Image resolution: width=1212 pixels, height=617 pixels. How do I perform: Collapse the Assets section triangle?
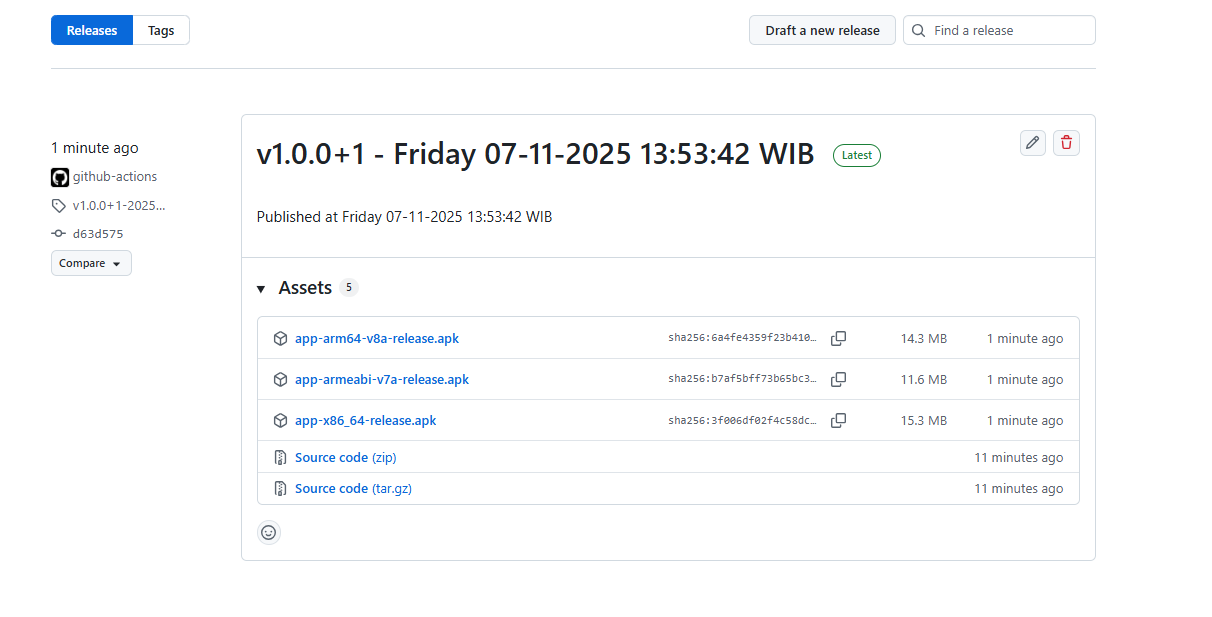[x=261, y=289]
